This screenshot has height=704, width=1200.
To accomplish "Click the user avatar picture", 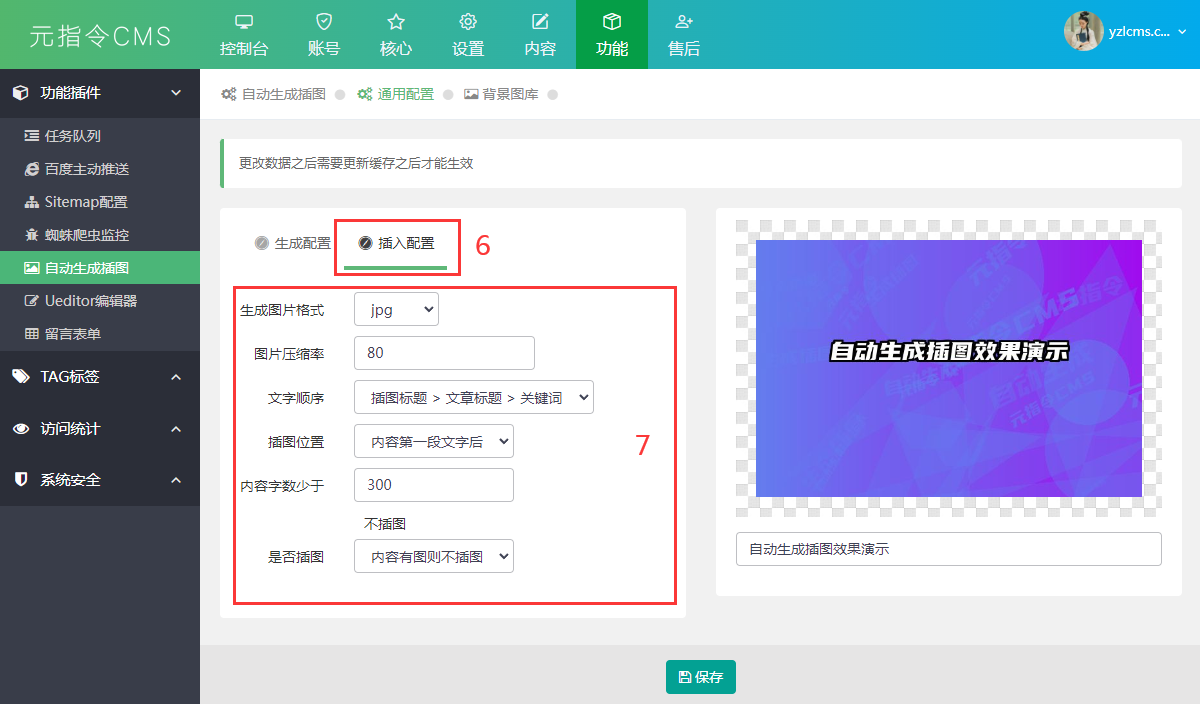I will point(1083,31).
